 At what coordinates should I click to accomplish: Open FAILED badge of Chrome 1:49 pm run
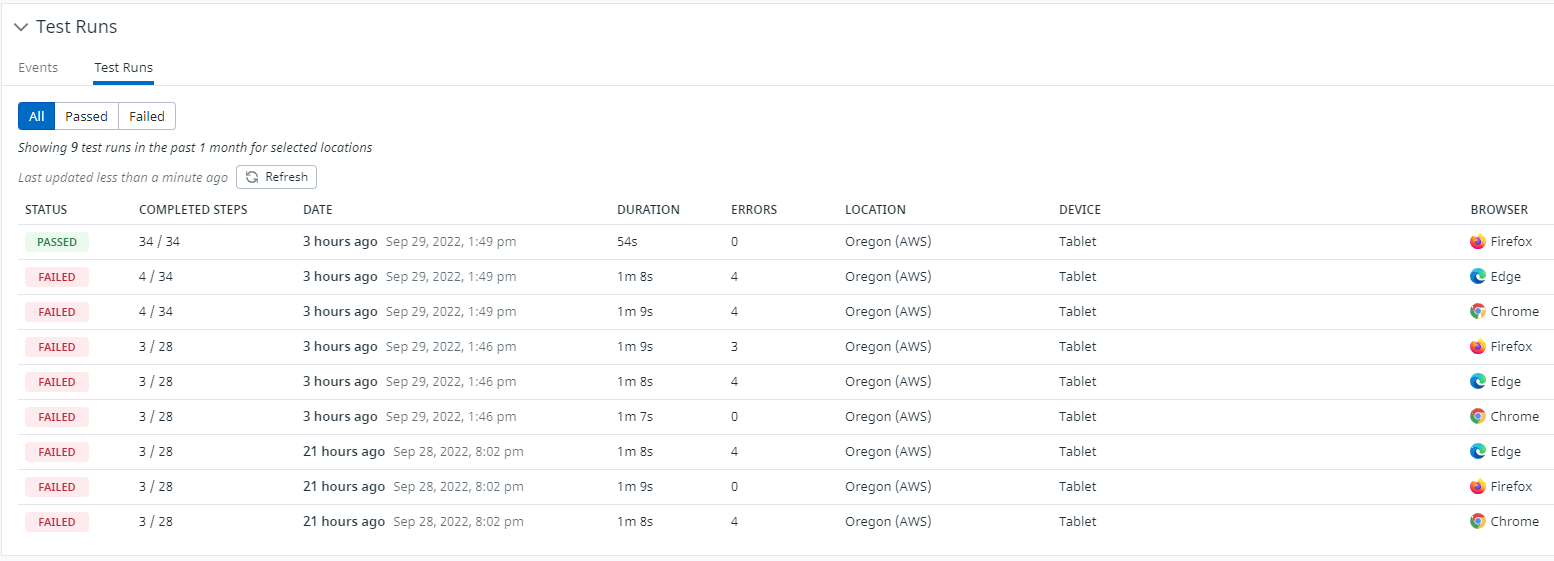[57, 312]
